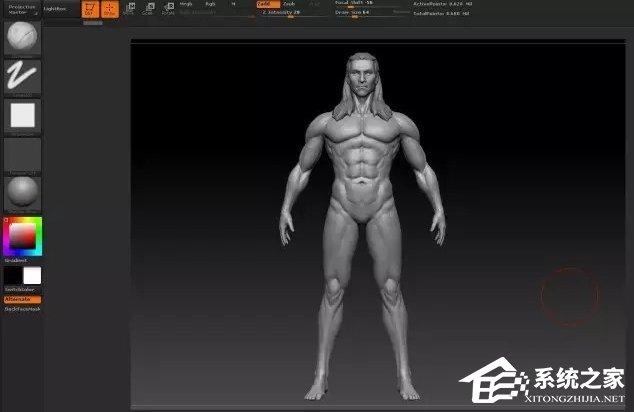Image resolution: width=634 pixels, height=412 pixels.
Task: Select the Move tool icon
Action: pos(128,10)
